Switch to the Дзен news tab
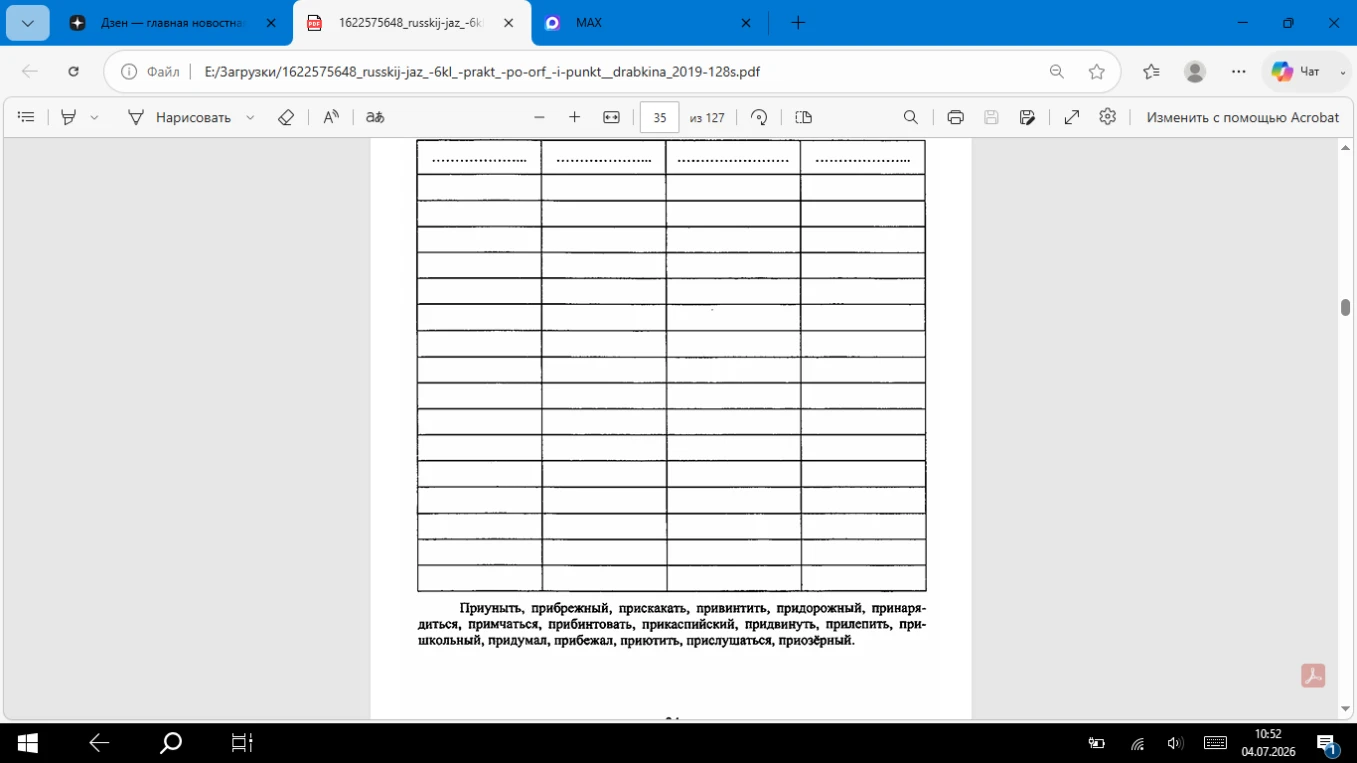The width and height of the screenshot is (1357, 763). [x=172, y=23]
